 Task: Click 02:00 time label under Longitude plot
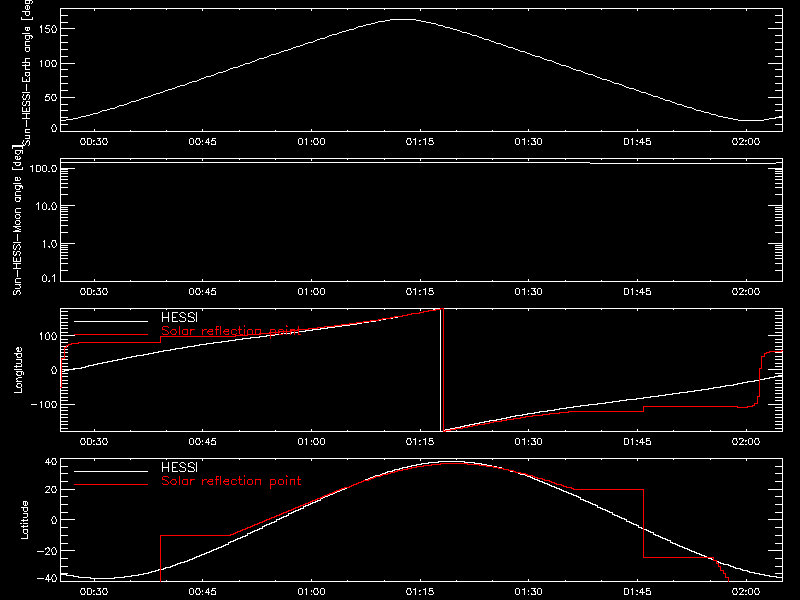[x=746, y=442]
